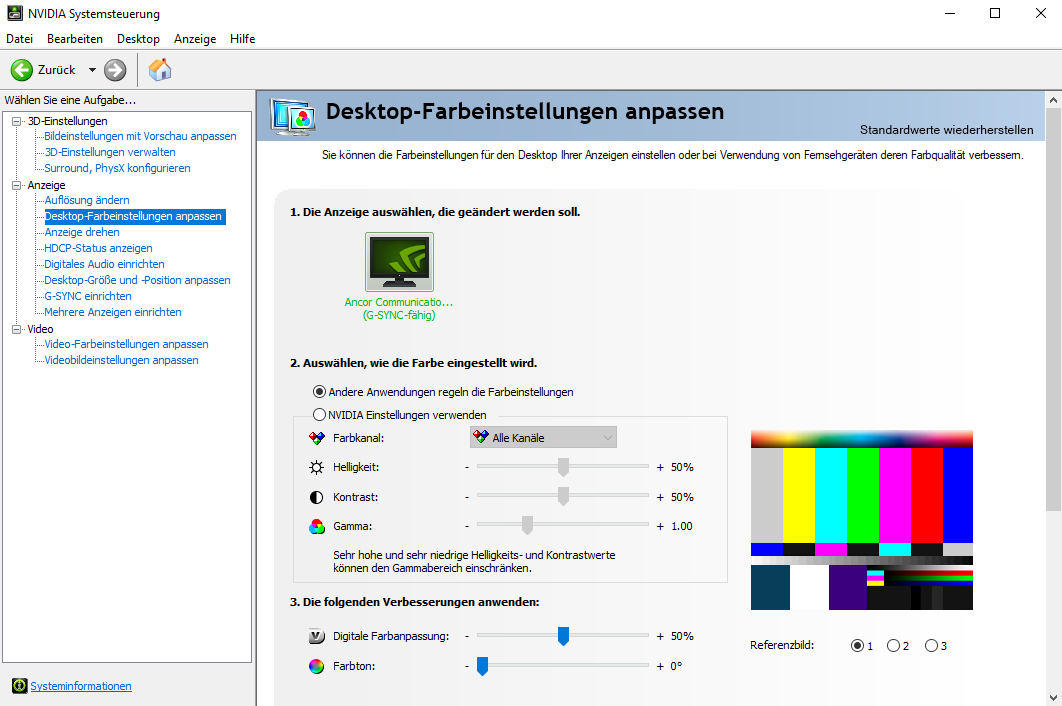
Task: Click the Farbkanal color channel icon
Action: pos(316,438)
